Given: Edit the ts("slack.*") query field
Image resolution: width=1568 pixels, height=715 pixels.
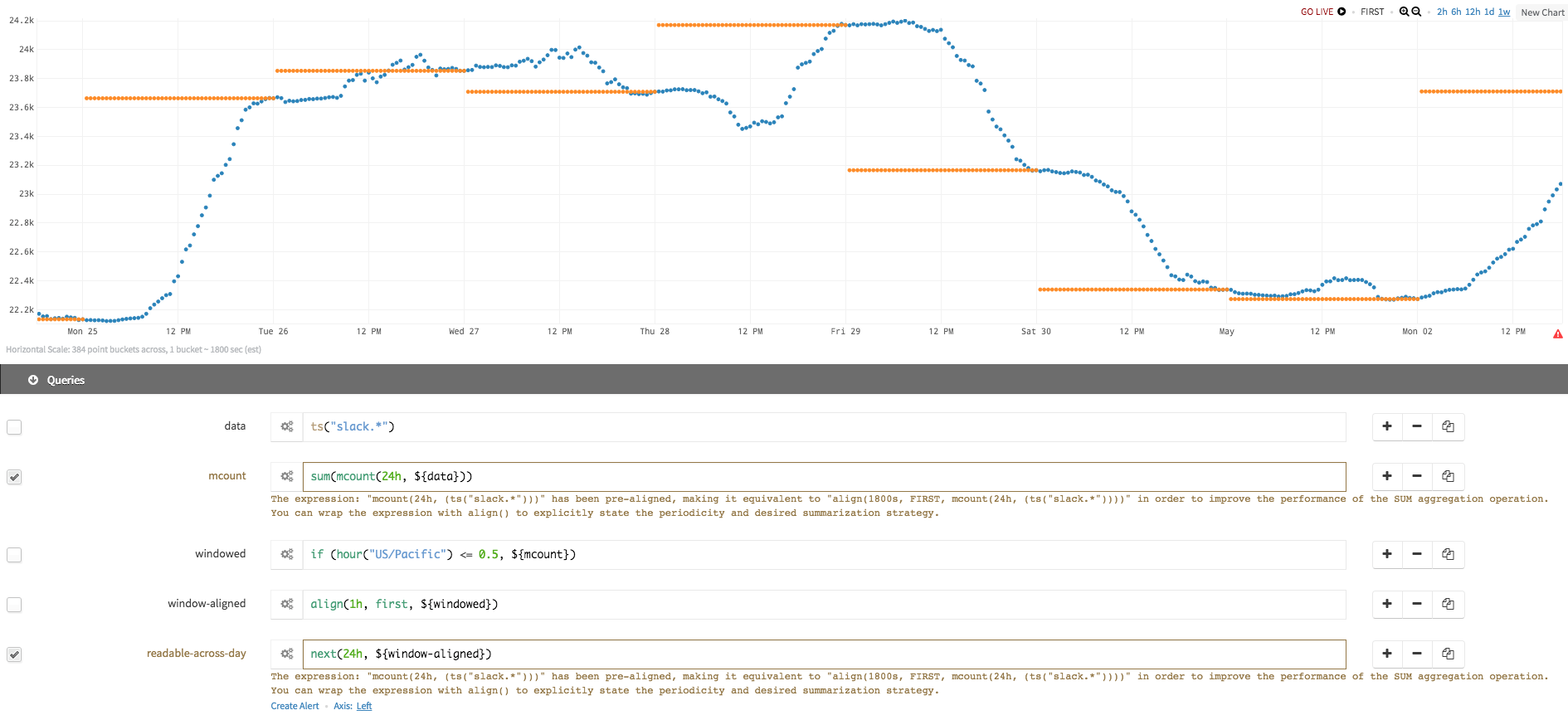Looking at the screenshot, I should [x=824, y=426].
